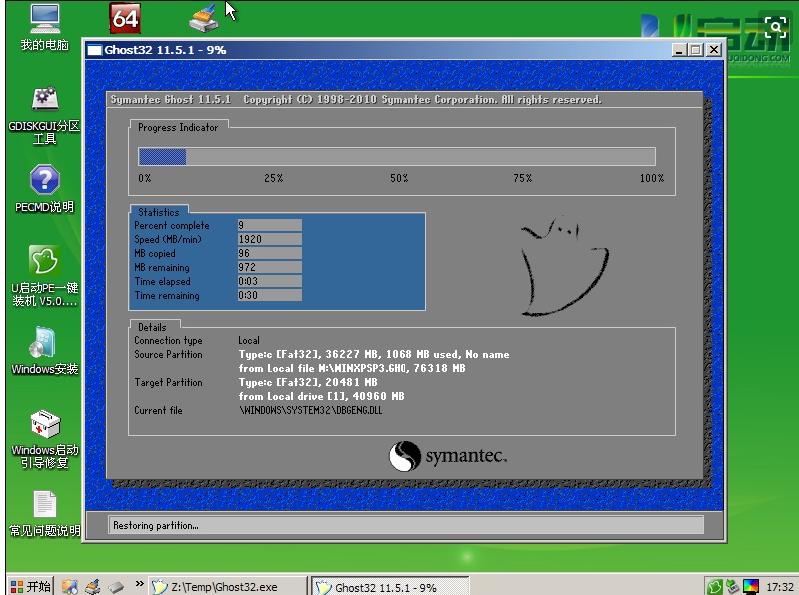Click the gray eraser-shaped quick launch icon
This screenshot has width=799, height=595.
pos(116,587)
